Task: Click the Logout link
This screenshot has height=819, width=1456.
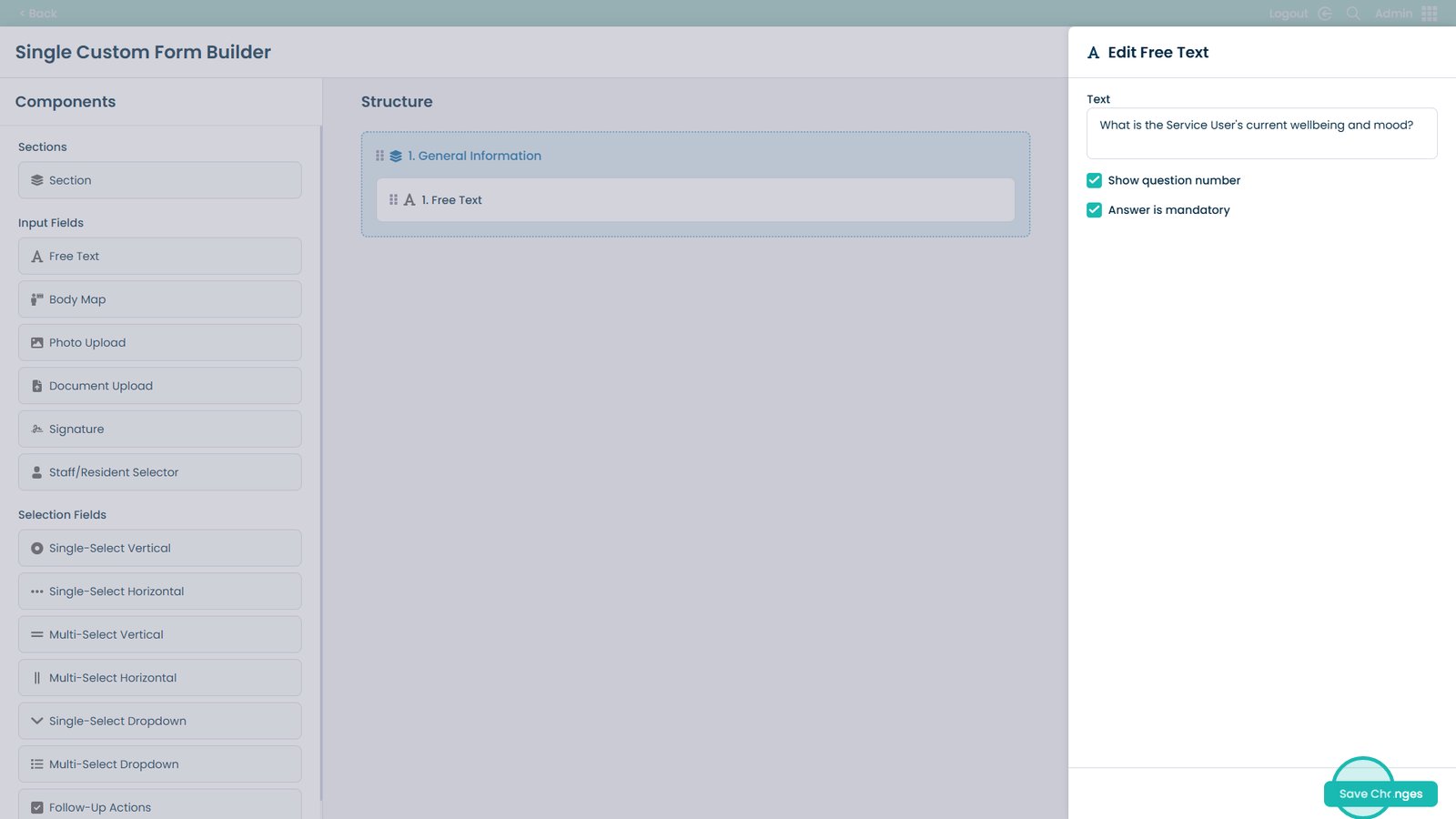Action: [x=1288, y=14]
